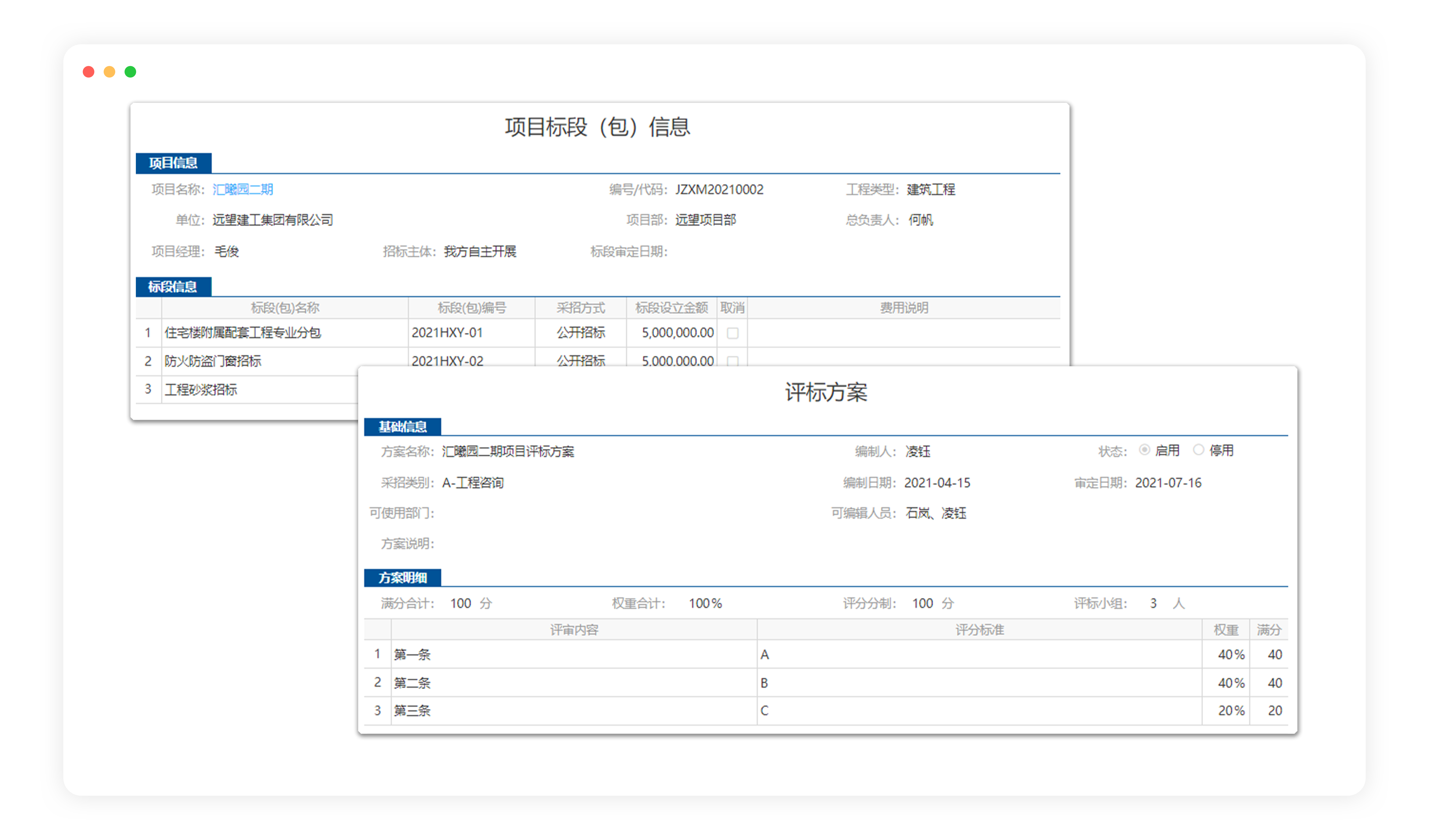Click the JZXM20210002 project code value
1429x840 pixels.
[720, 189]
